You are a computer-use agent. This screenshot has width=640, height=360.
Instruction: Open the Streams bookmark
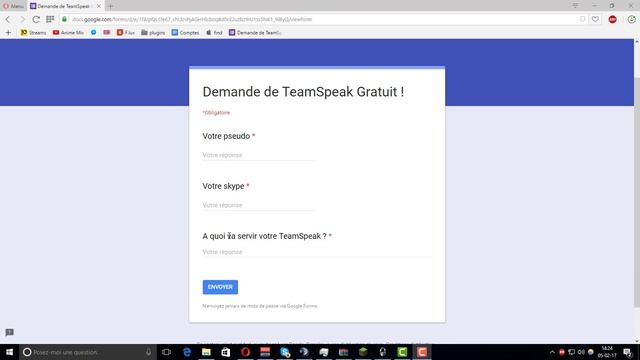pos(33,32)
